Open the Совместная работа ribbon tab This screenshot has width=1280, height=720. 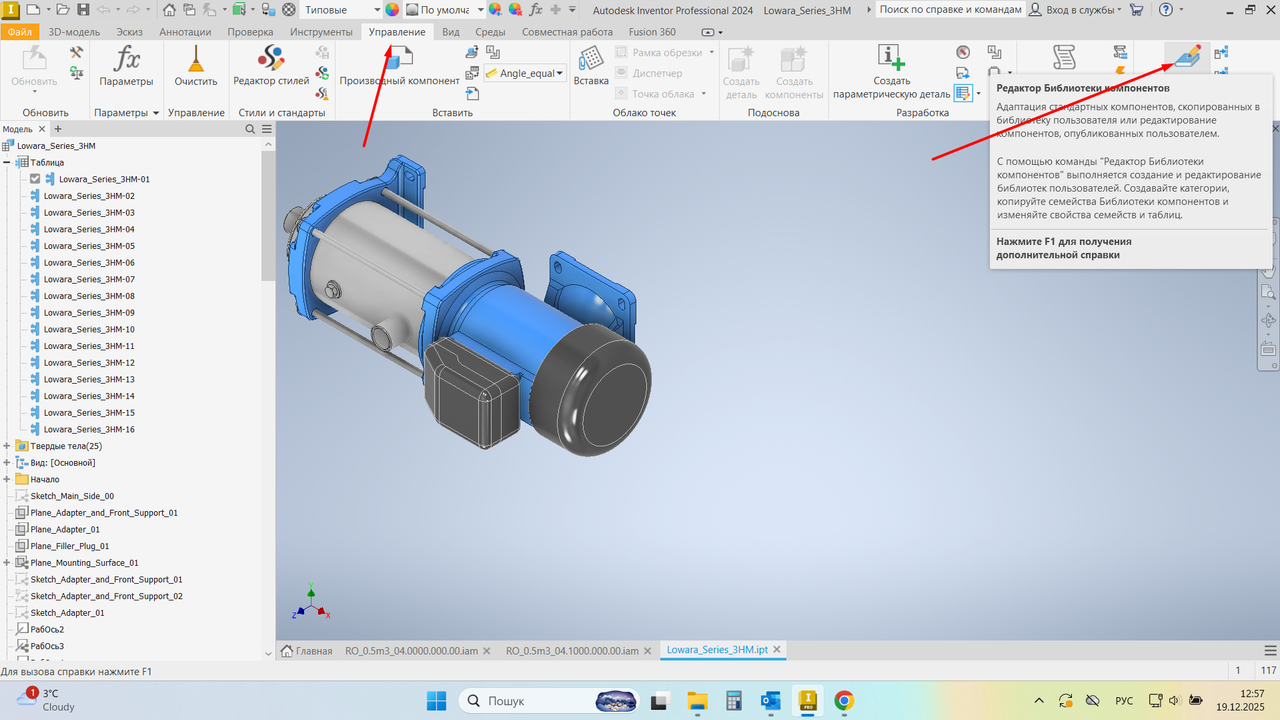pos(567,32)
